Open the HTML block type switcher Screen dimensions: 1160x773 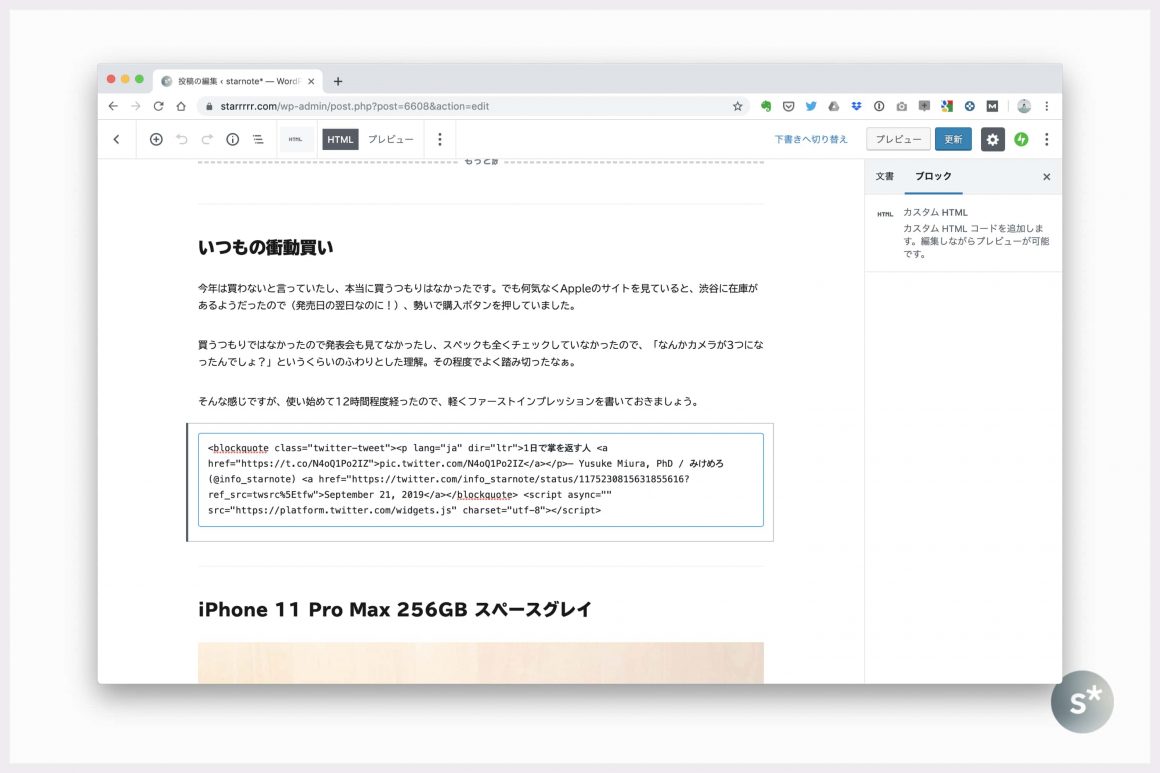(x=295, y=140)
